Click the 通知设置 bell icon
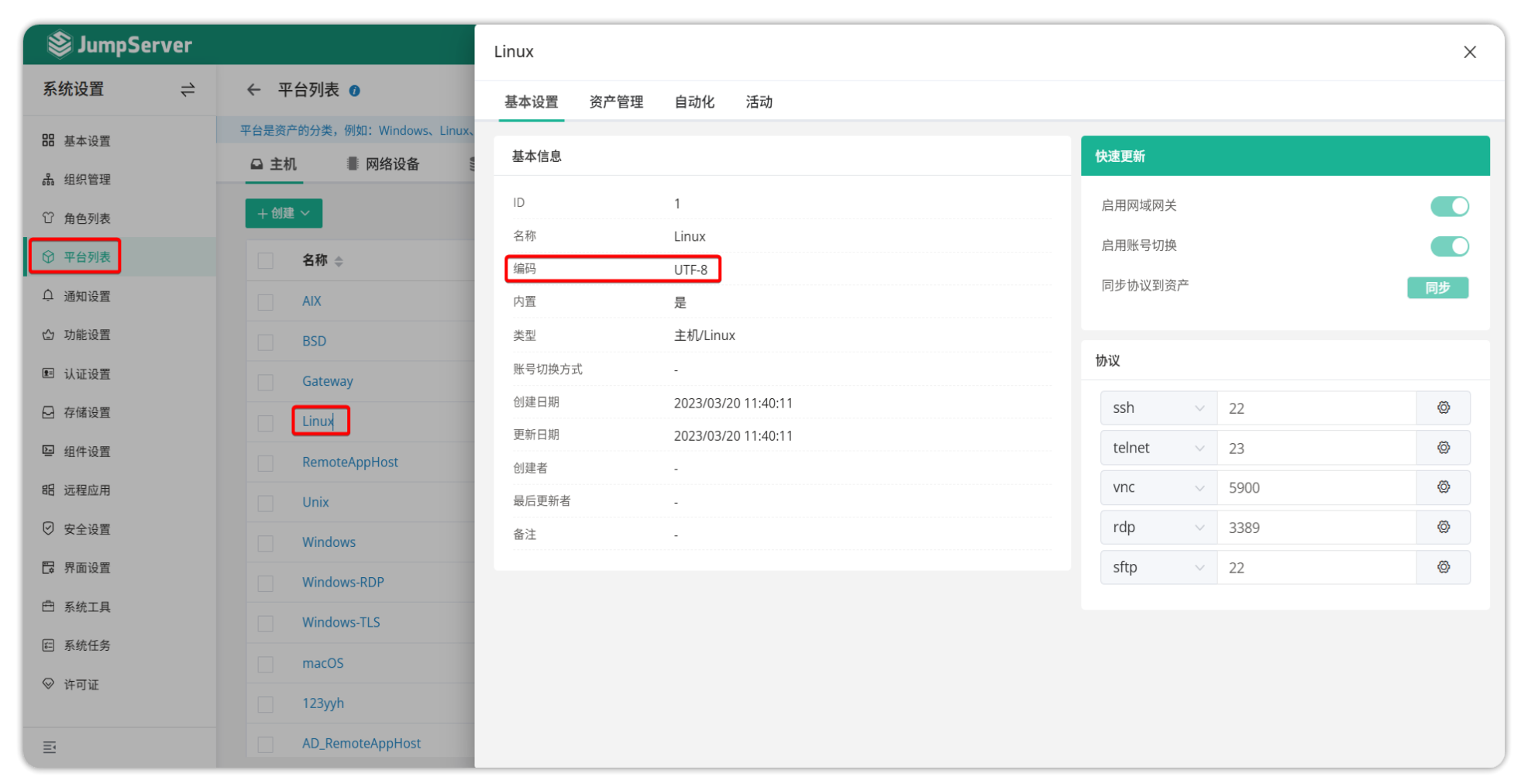Viewport: 1528px width, 784px height. tap(48, 296)
